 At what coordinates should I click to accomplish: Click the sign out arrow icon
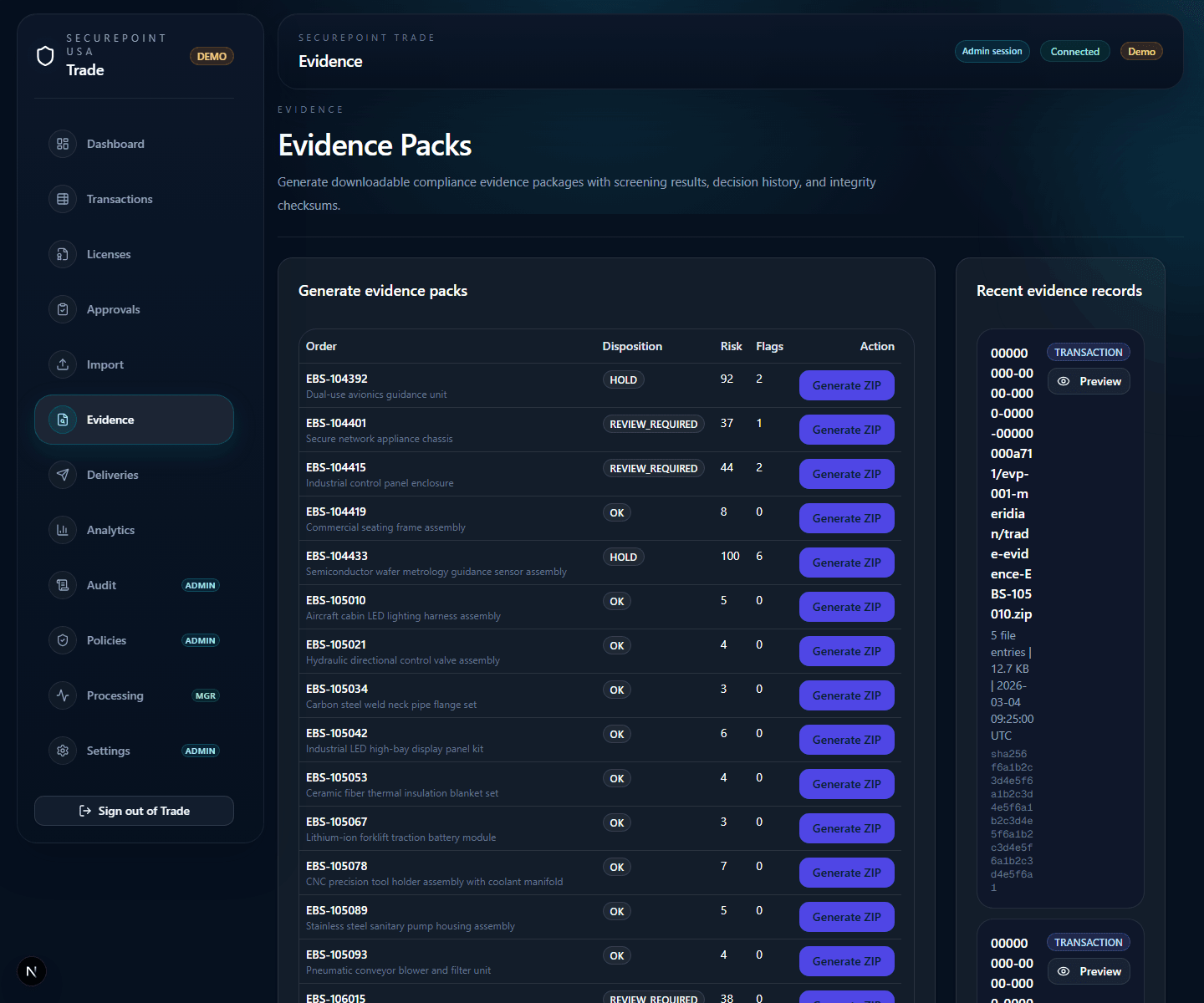[x=85, y=811]
